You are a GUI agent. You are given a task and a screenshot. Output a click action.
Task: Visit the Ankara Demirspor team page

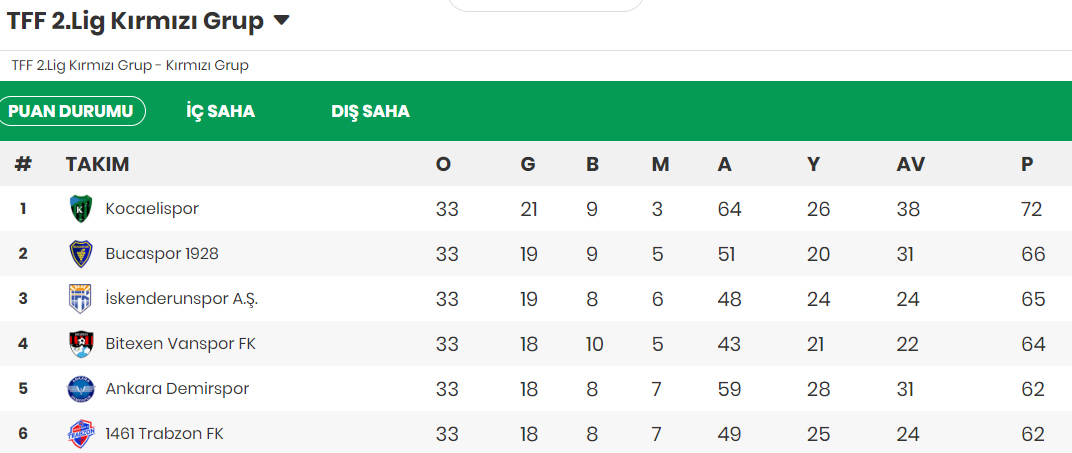177,389
